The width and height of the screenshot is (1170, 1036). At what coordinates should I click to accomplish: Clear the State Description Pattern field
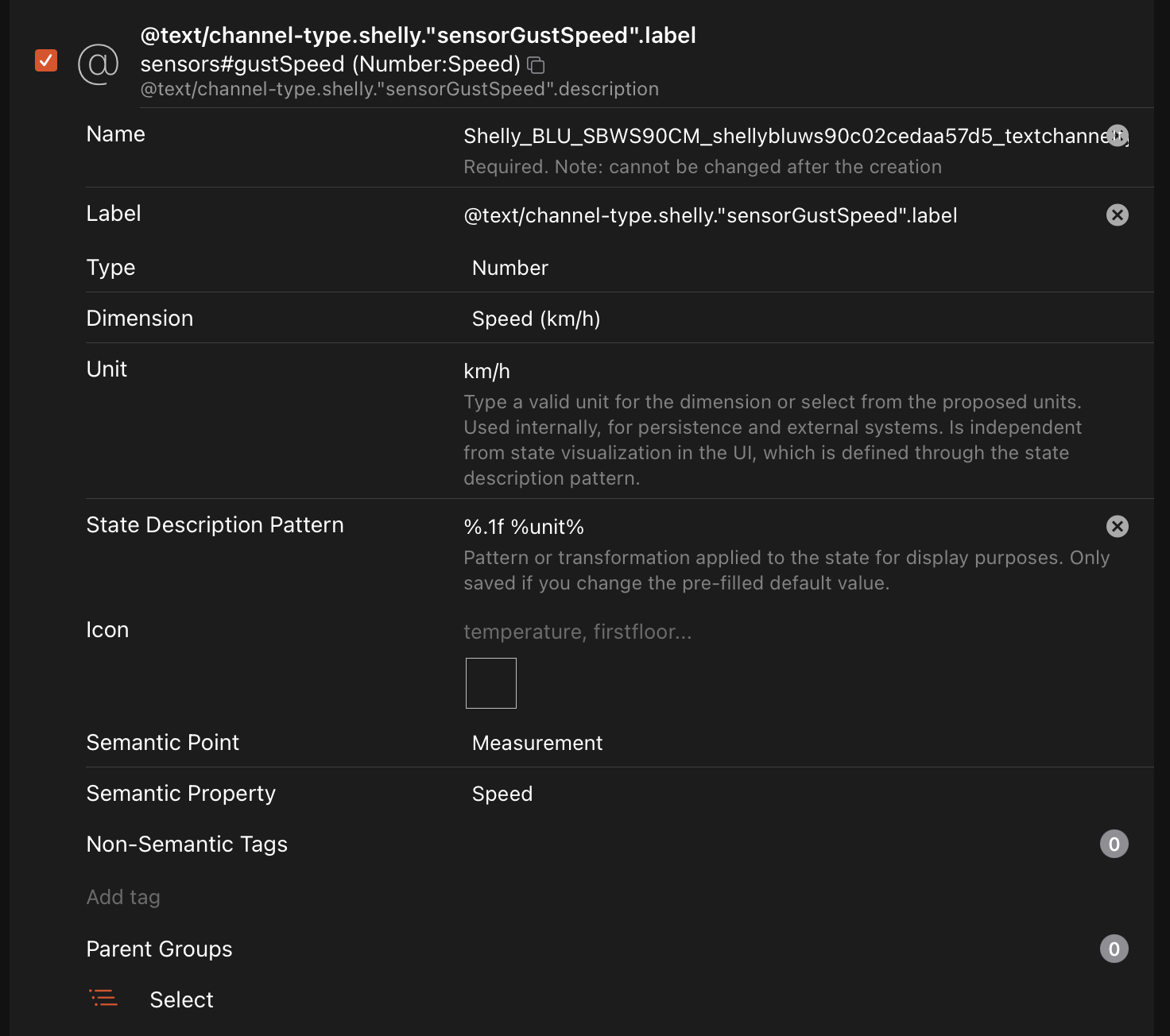[x=1117, y=527]
